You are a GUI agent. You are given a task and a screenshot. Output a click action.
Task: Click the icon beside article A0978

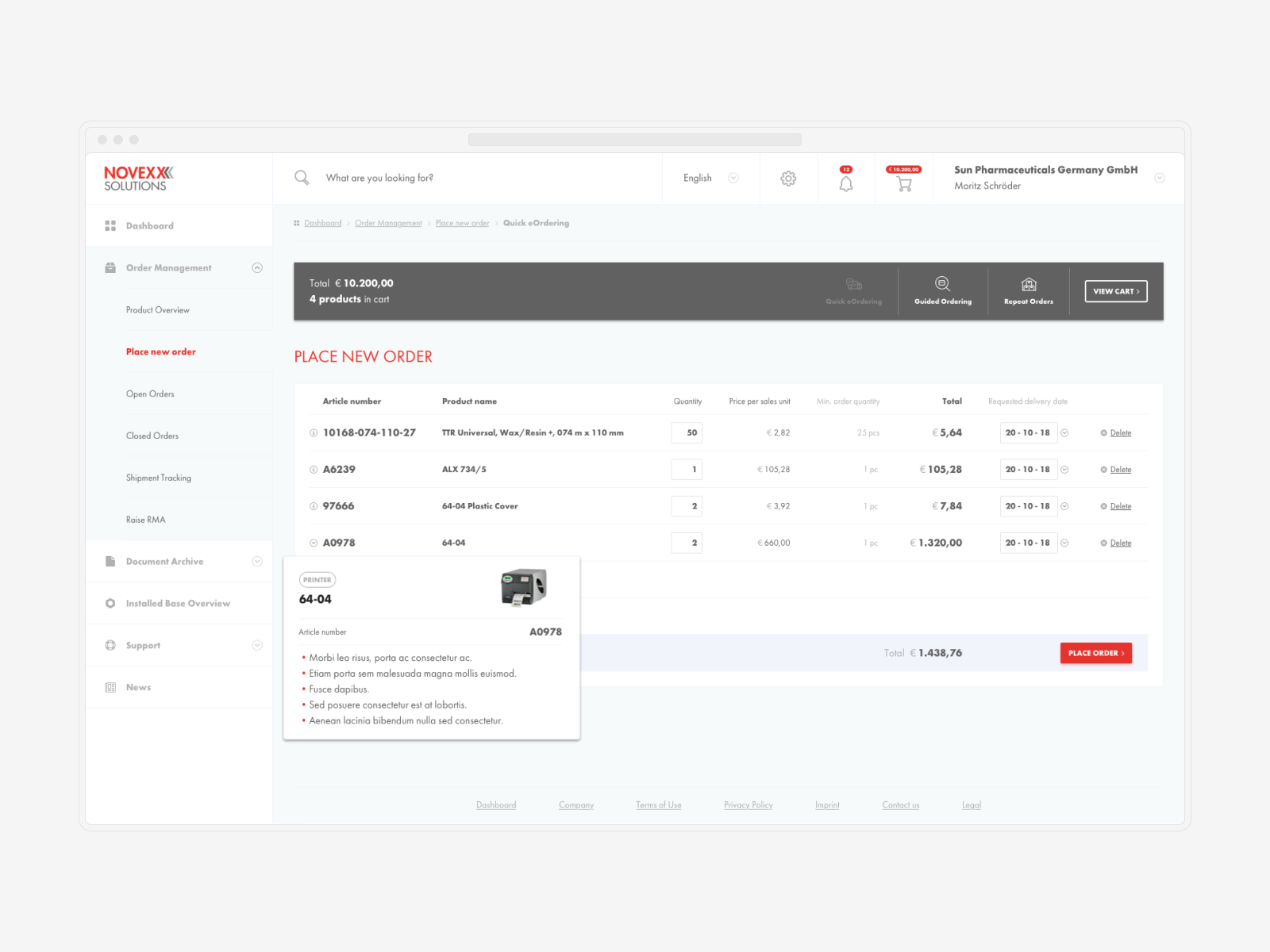click(x=314, y=543)
